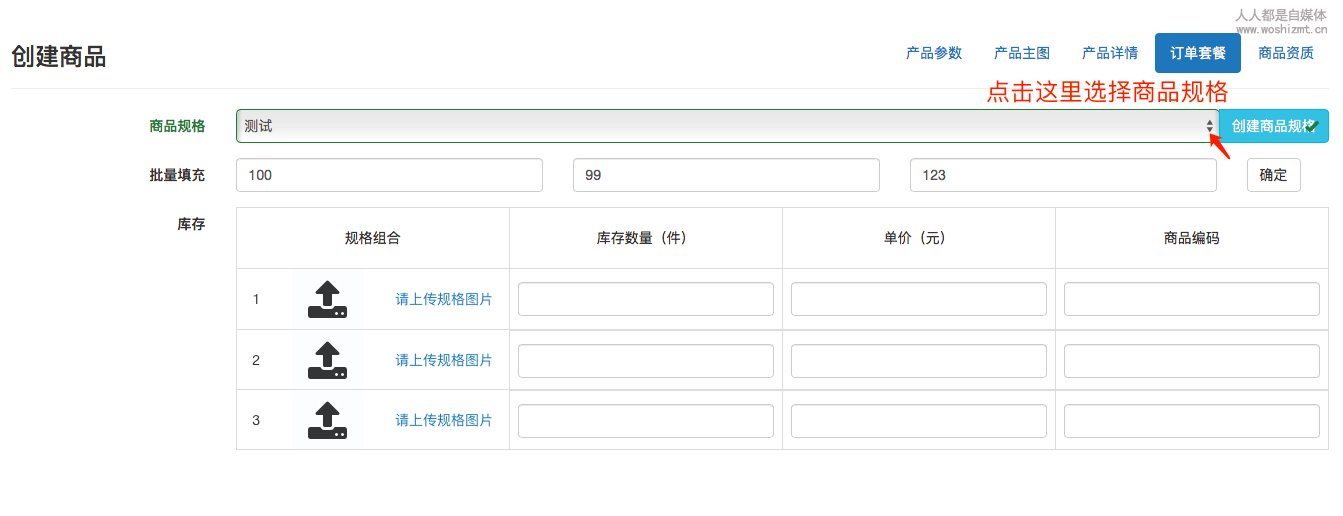This screenshot has height=516, width=1343.
Task: Select the 订单套餐 tab
Action: point(1198,53)
